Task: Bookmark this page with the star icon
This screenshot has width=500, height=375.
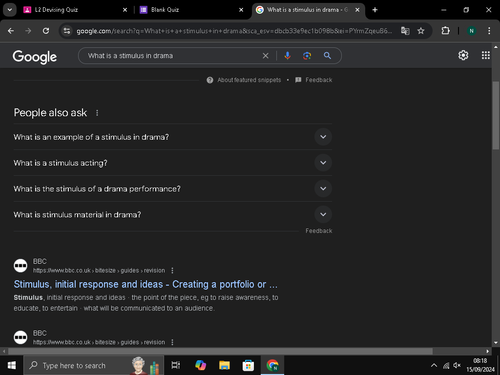Action: (x=421, y=31)
